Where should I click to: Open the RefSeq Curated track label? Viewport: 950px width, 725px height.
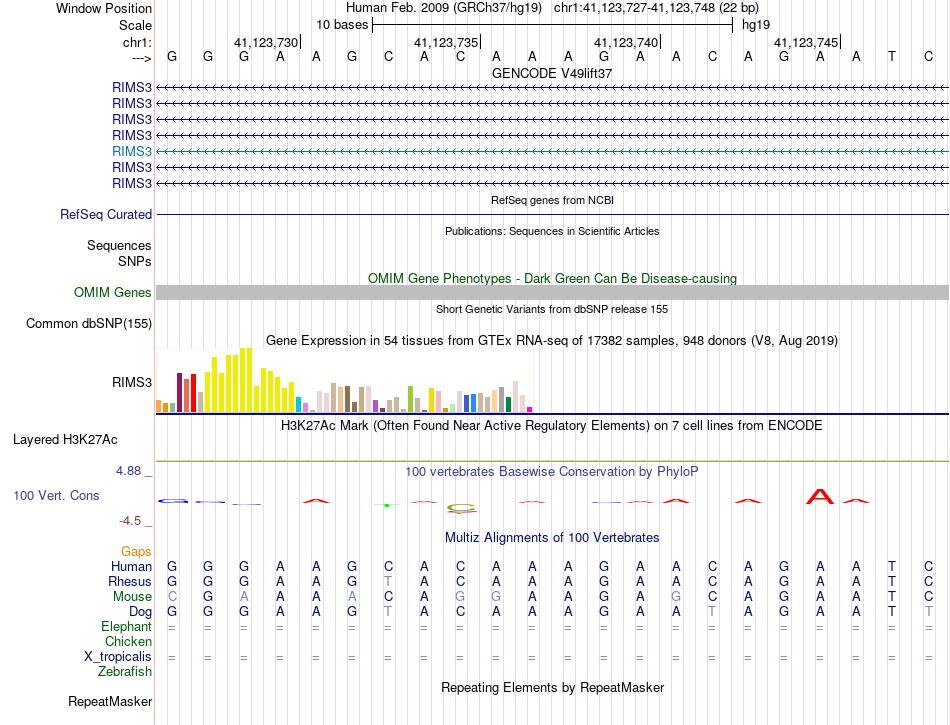click(x=106, y=214)
